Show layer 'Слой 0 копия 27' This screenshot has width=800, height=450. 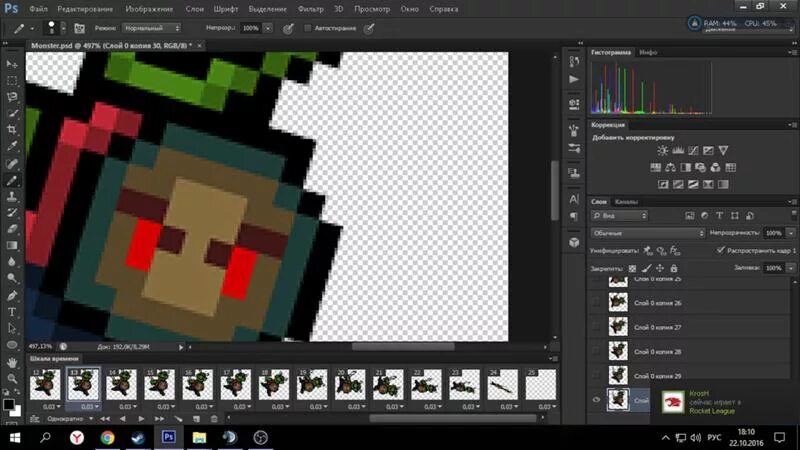point(596,327)
